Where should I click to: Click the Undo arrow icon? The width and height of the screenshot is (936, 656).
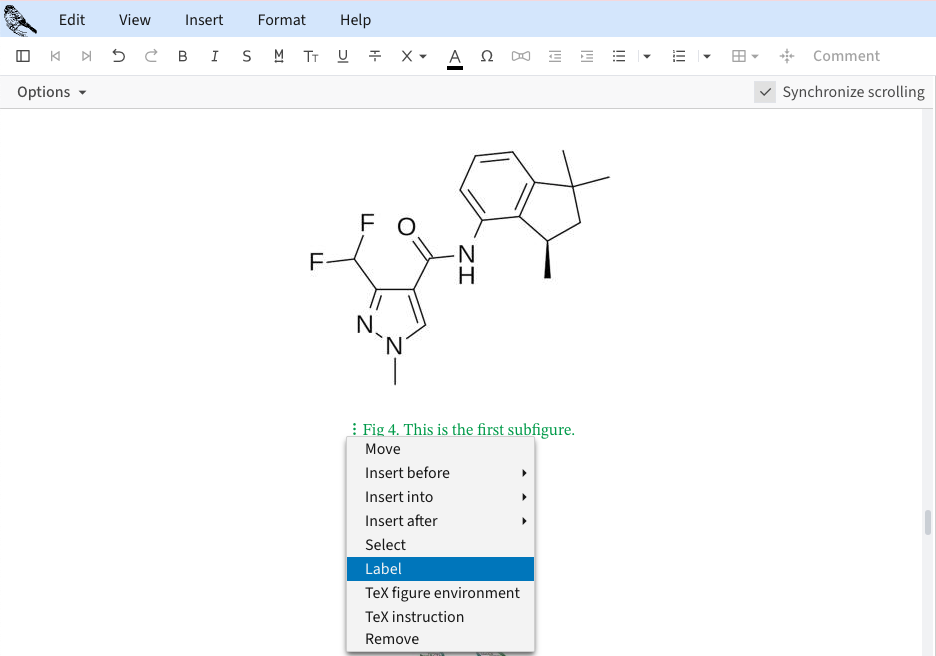point(119,56)
